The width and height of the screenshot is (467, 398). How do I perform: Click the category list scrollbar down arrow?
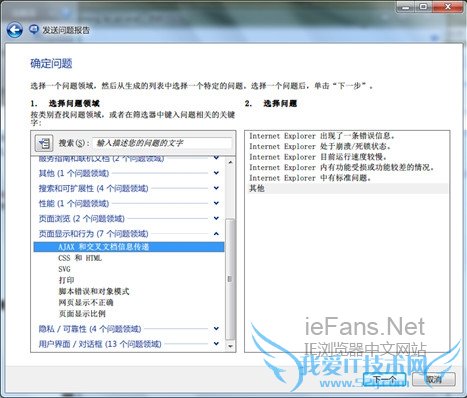coord(230,346)
